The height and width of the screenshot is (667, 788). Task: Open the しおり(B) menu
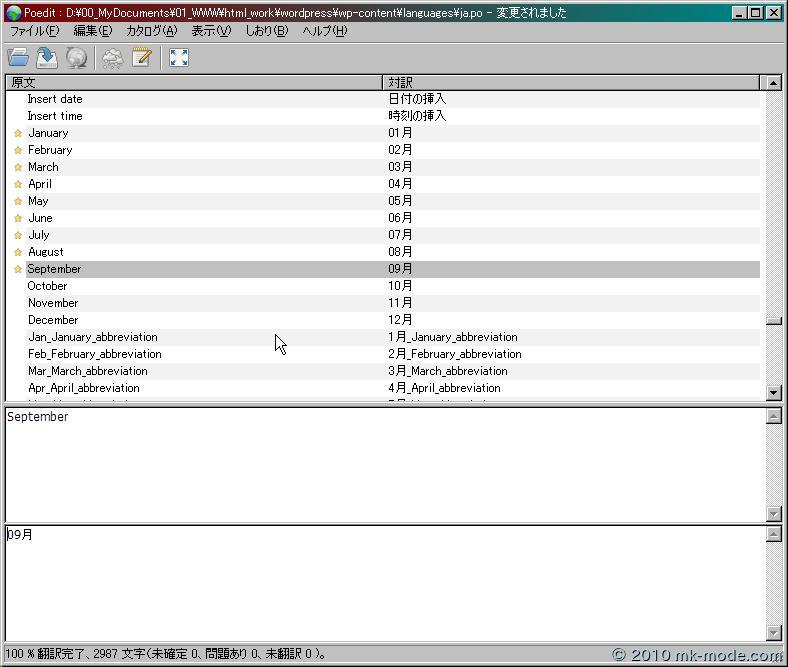[x=266, y=31]
